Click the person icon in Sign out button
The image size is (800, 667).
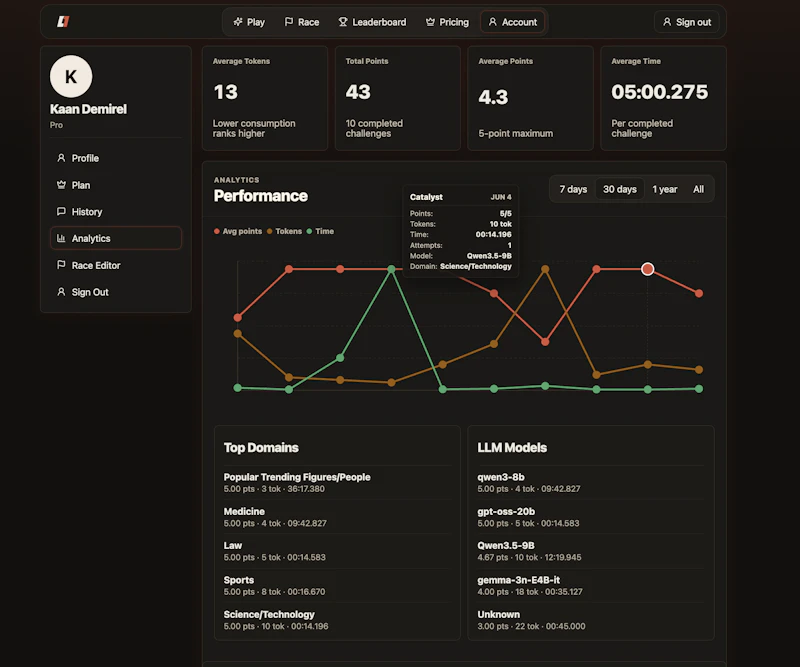pyautogui.click(x=667, y=22)
